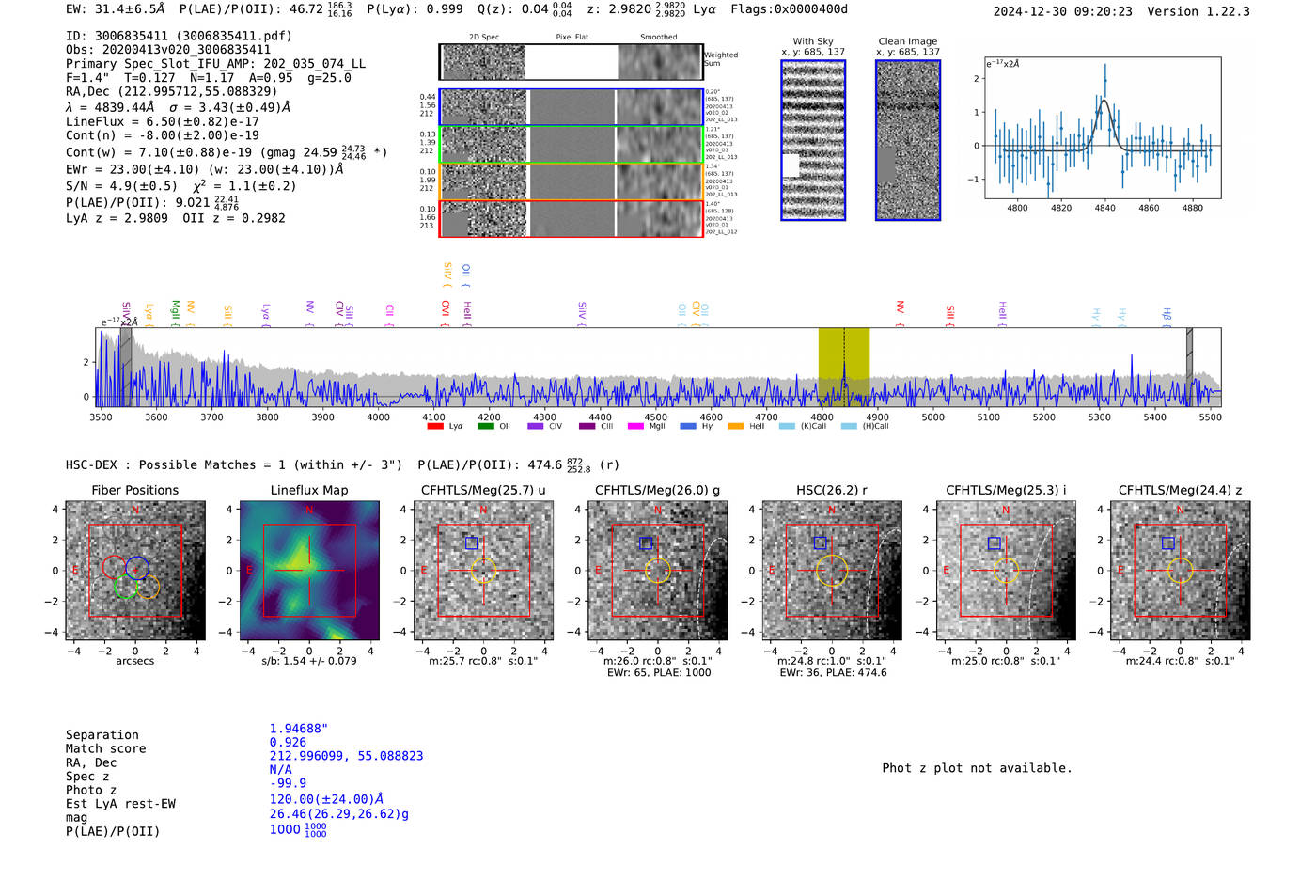
Task: Click the Obs: 20200413v020_3006835411 line
Action: tap(168, 50)
